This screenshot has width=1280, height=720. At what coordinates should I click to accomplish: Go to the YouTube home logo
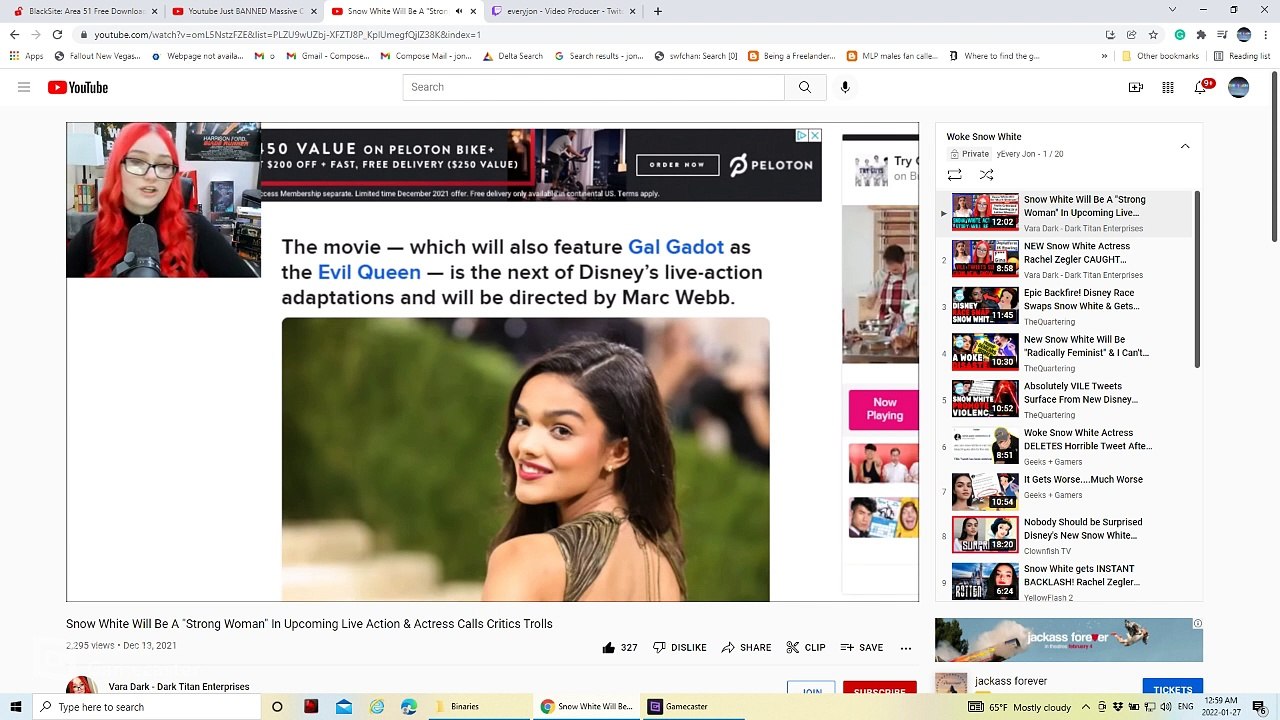[x=78, y=88]
